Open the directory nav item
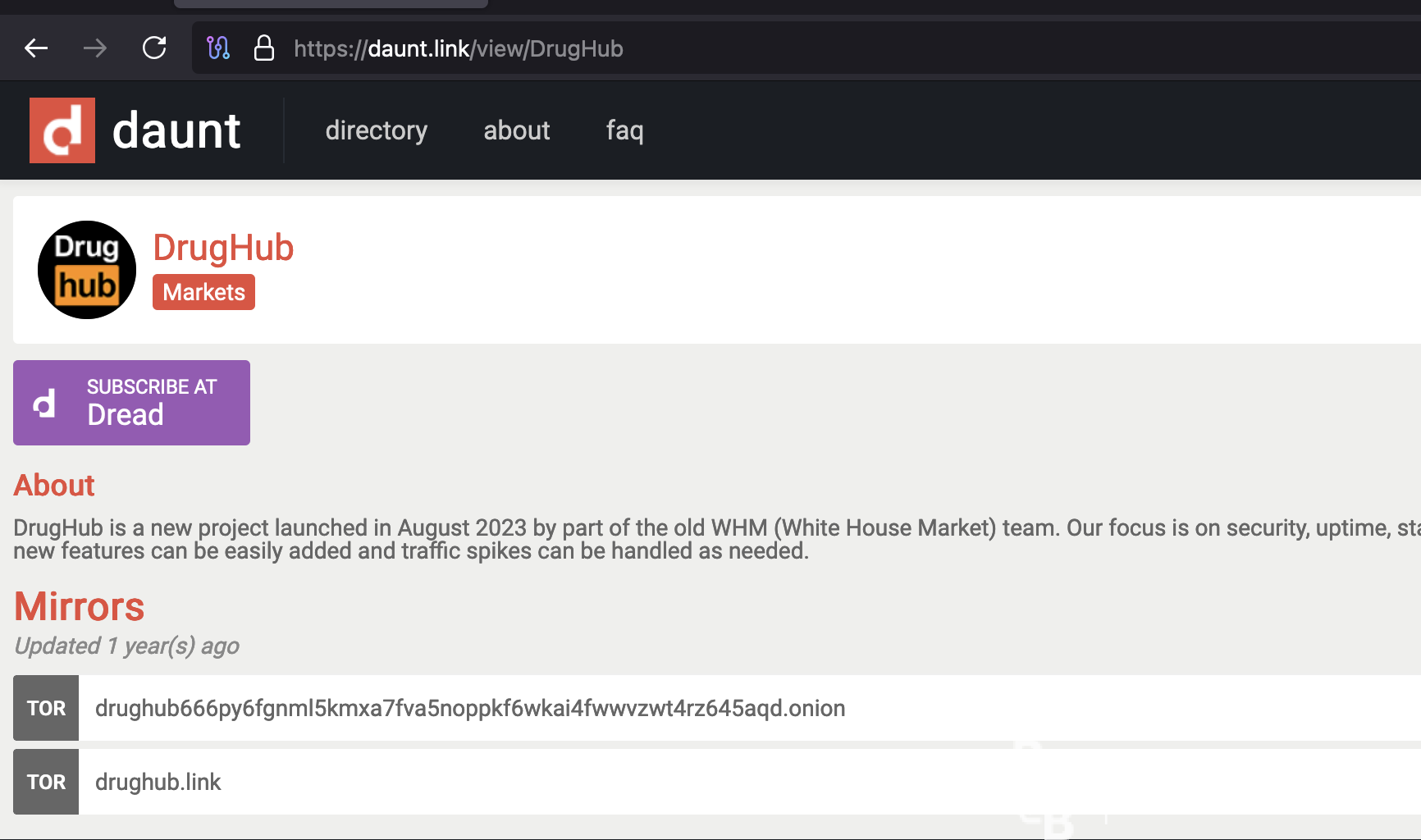The width and height of the screenshot is (1421, 840). [377, 130]
